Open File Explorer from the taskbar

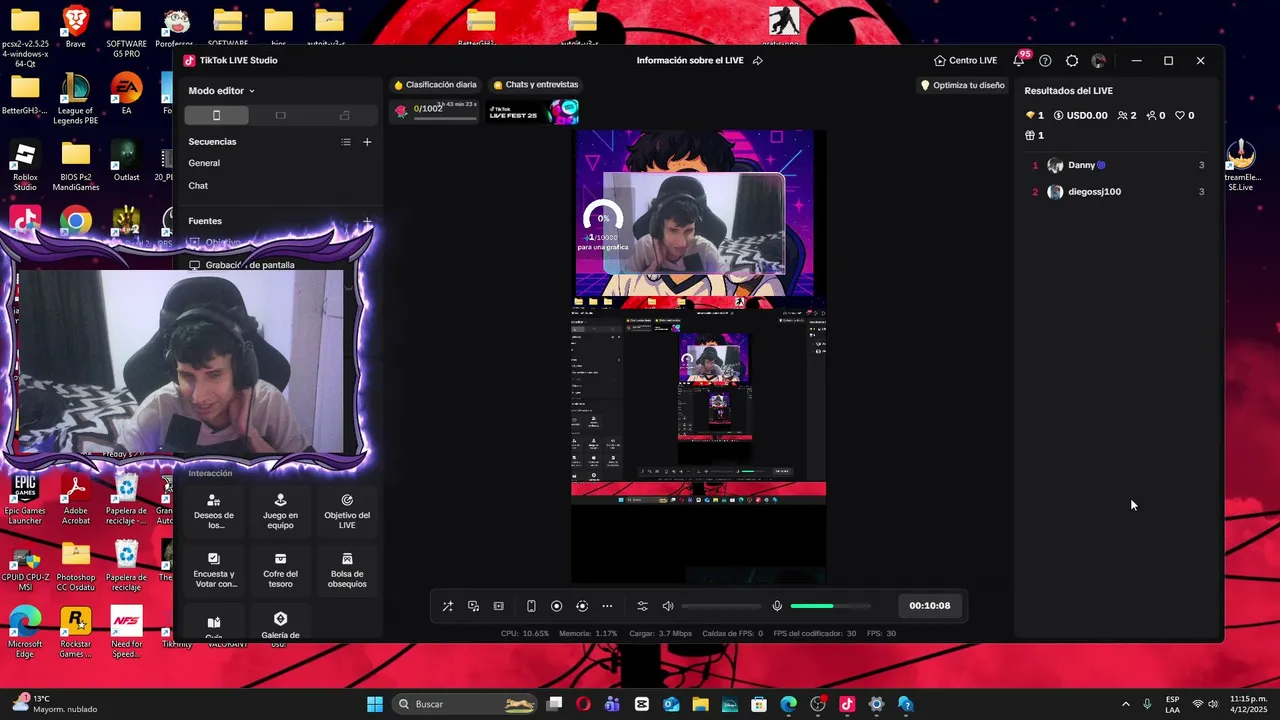(x=700, y=704)
